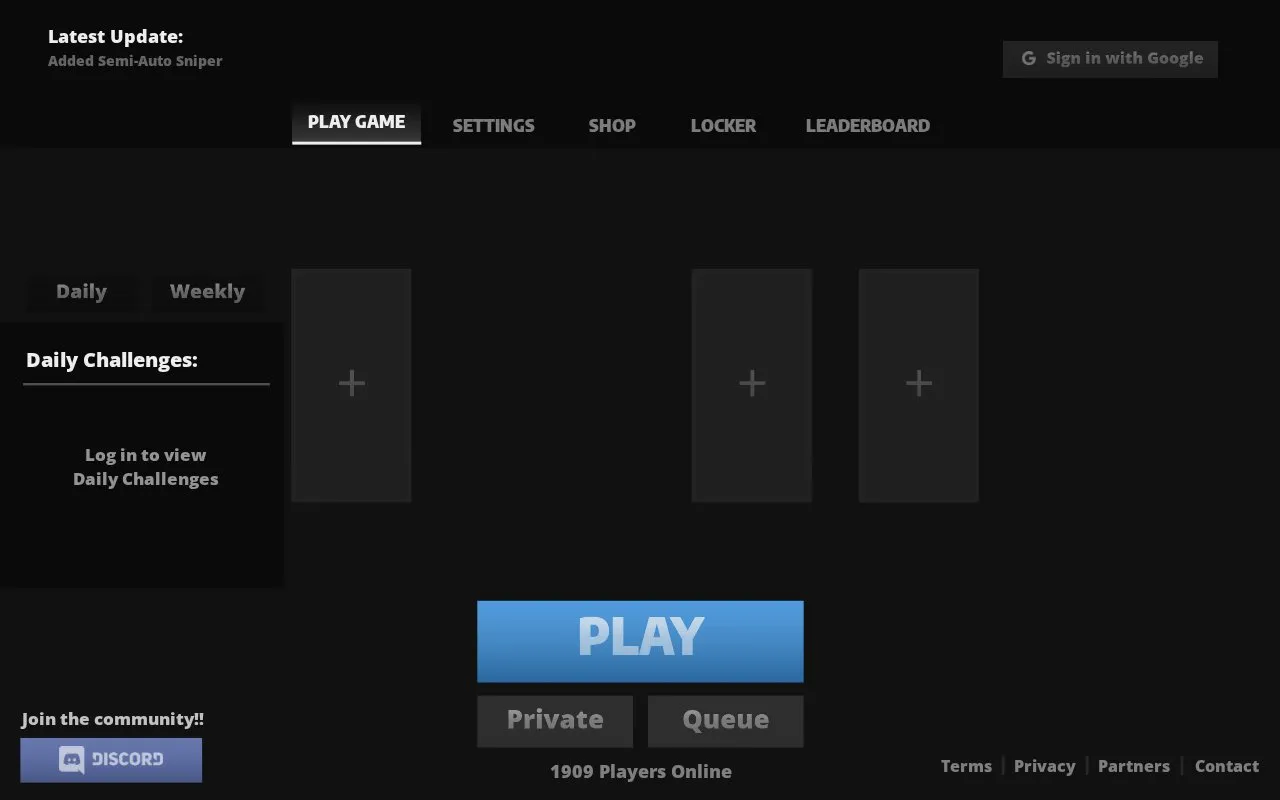Click the Queue button
The width and height of the screenshot is (1280, 800).
[726, 721]
